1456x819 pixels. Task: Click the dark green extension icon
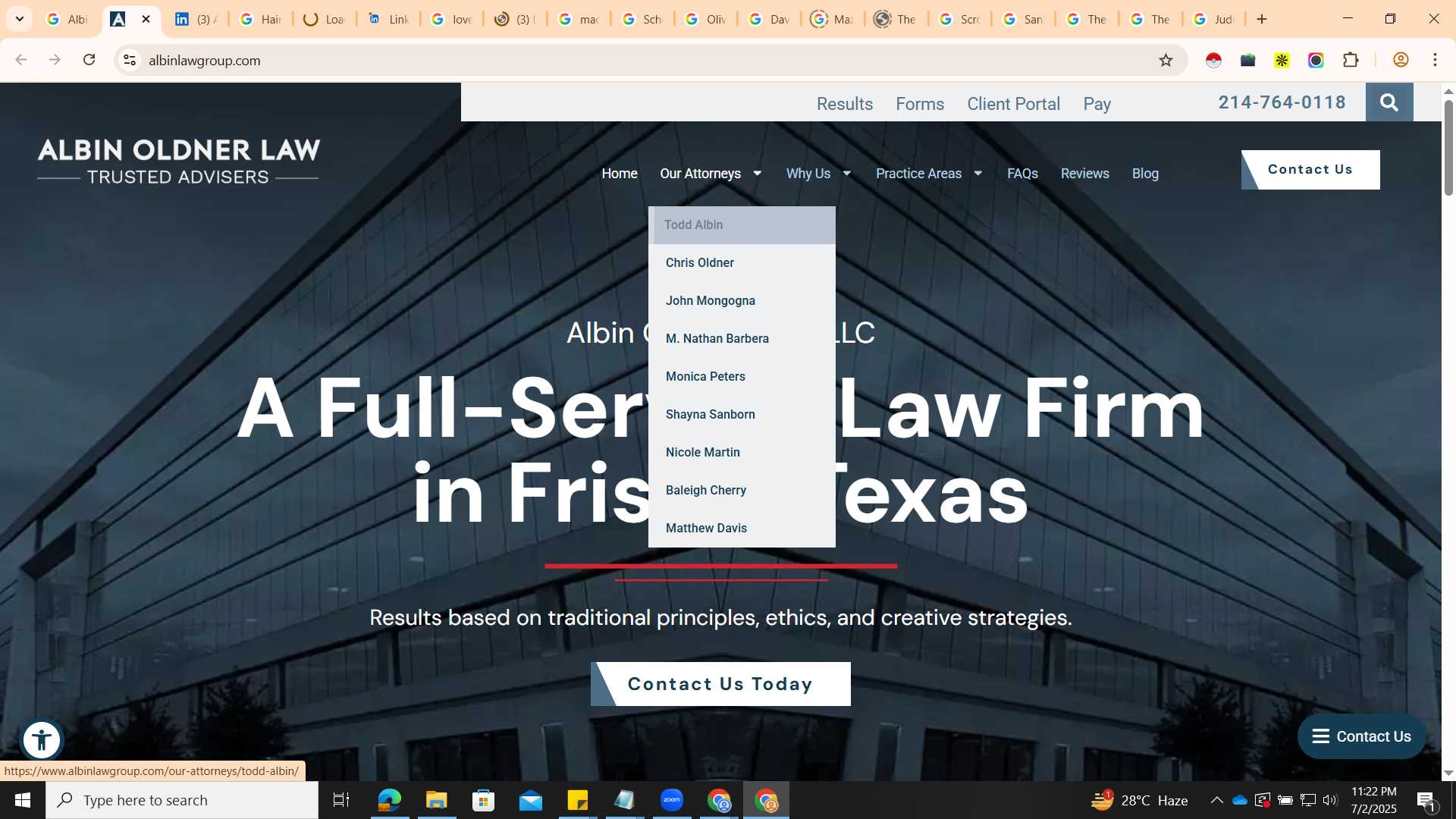[1247, 60]
